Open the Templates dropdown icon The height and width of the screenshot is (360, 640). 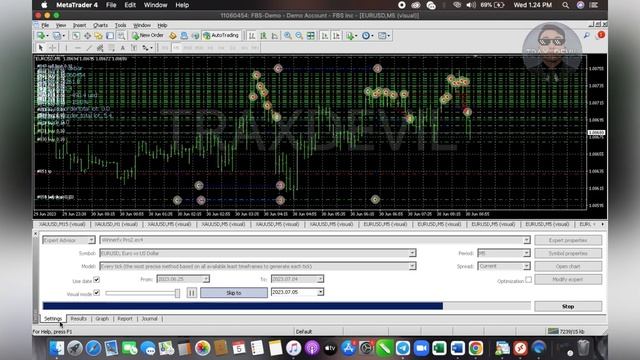click(384, 36)
